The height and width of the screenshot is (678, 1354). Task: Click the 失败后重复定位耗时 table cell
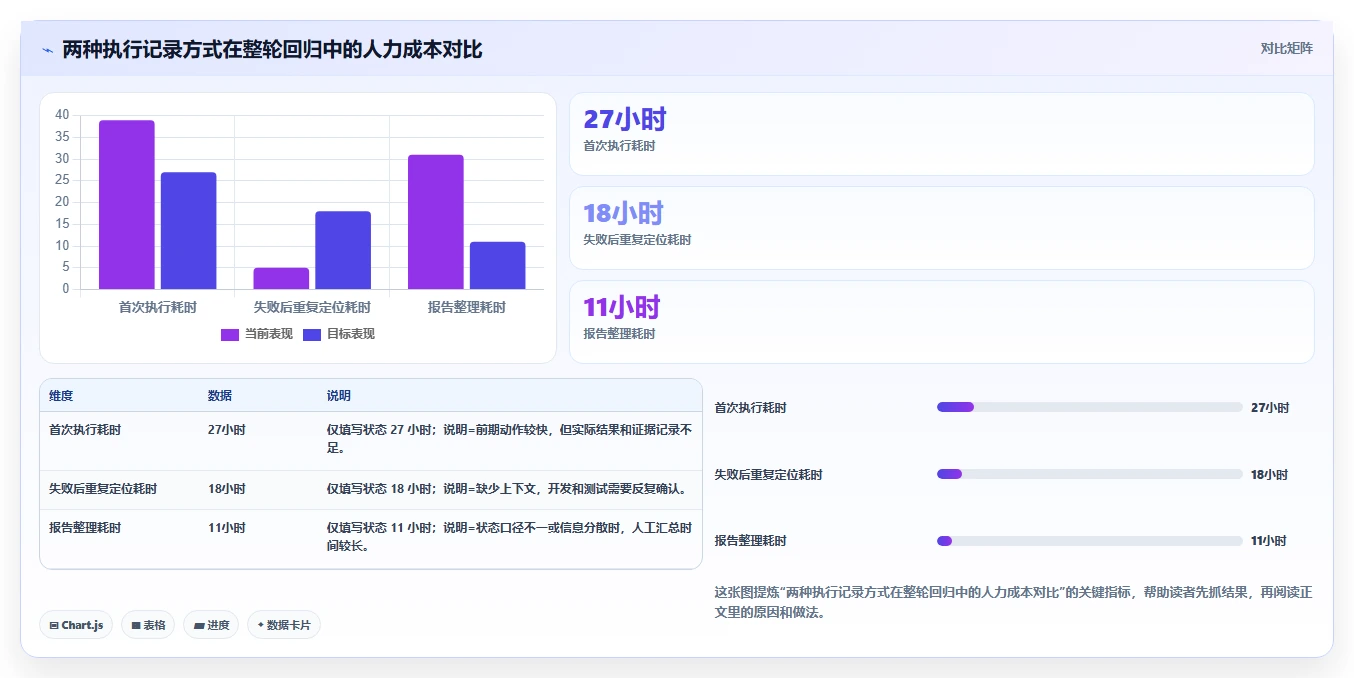tap(103, 489)
